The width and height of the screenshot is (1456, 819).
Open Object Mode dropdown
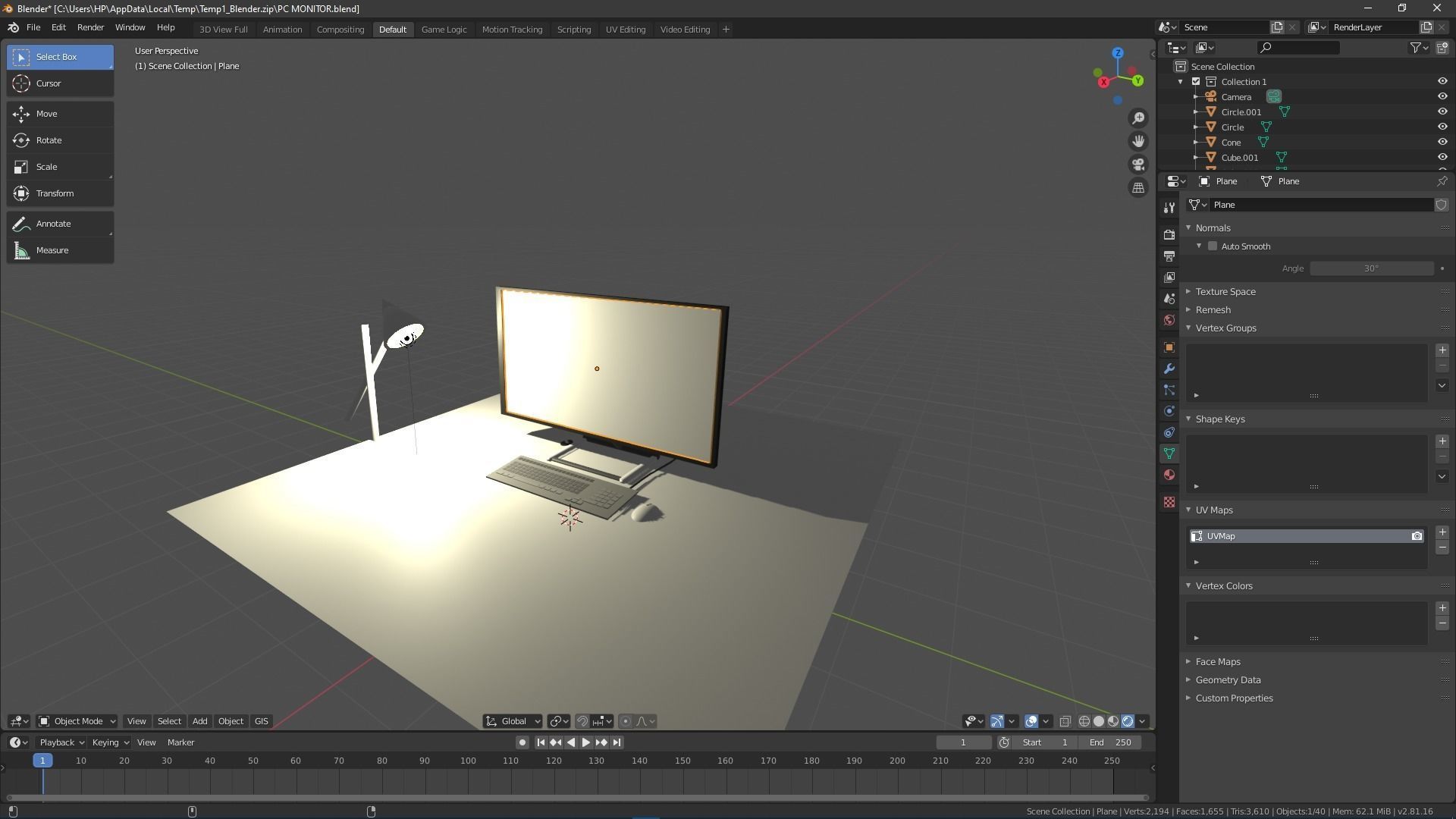77,721
